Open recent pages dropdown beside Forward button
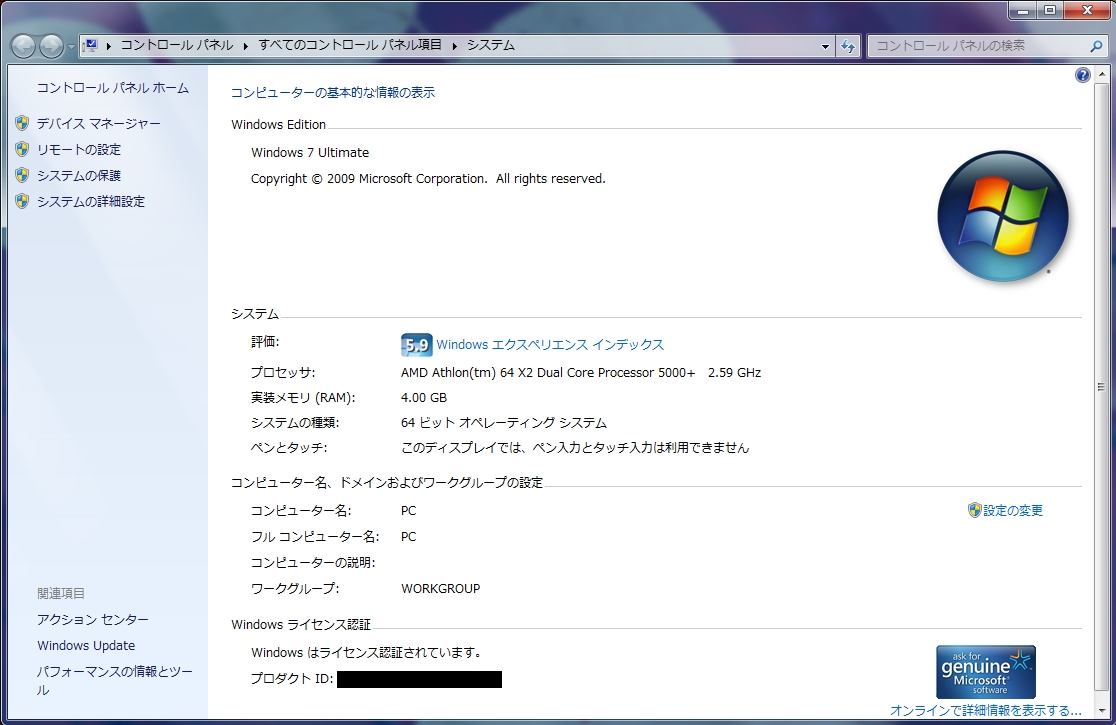This screenshot has height=725, width=1116. tap(71, 47)
